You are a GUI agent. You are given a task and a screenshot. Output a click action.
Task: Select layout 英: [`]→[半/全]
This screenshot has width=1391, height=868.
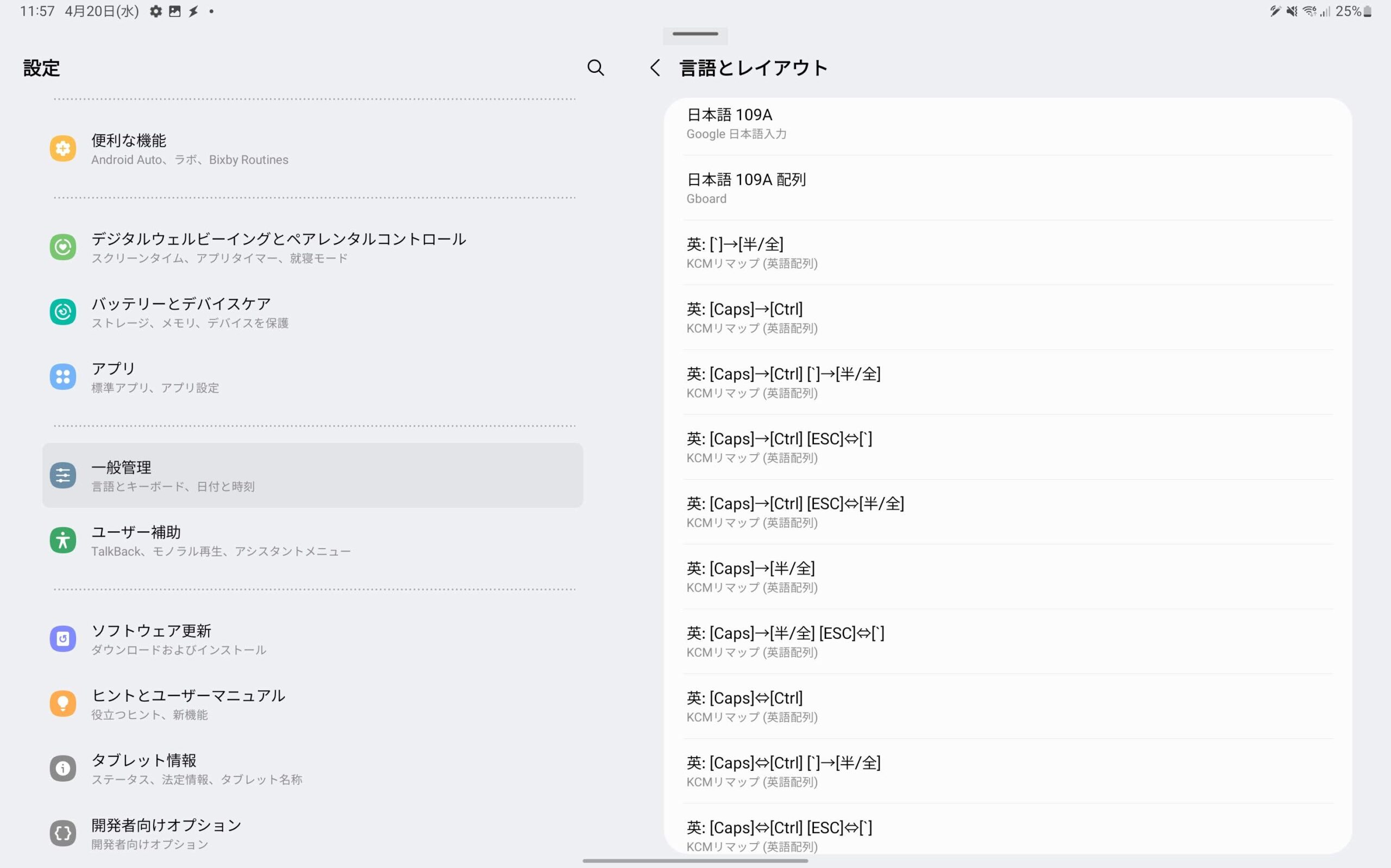tap(1007, 253)
